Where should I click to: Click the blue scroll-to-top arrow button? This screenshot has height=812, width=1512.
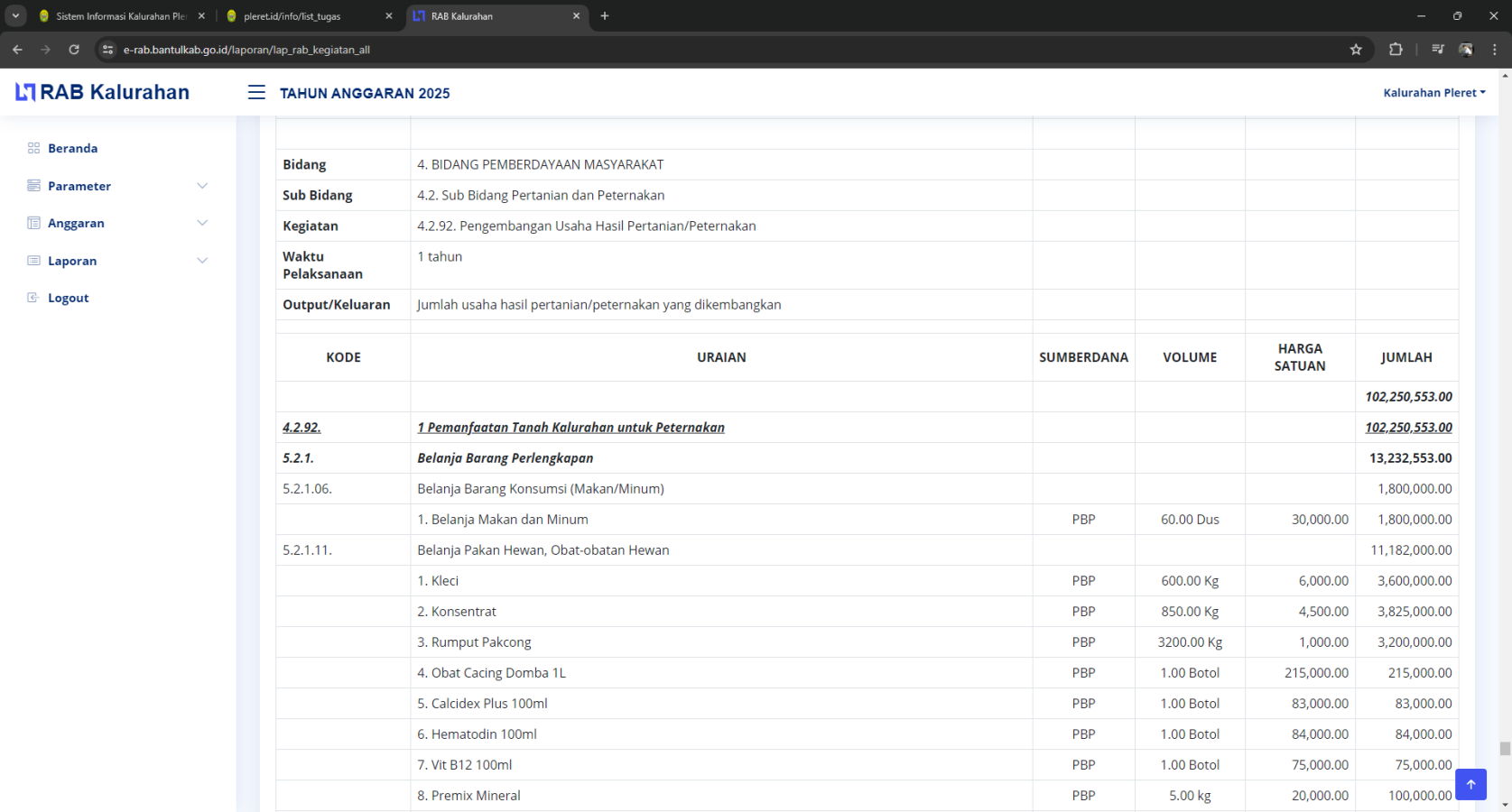[1470, 784]
